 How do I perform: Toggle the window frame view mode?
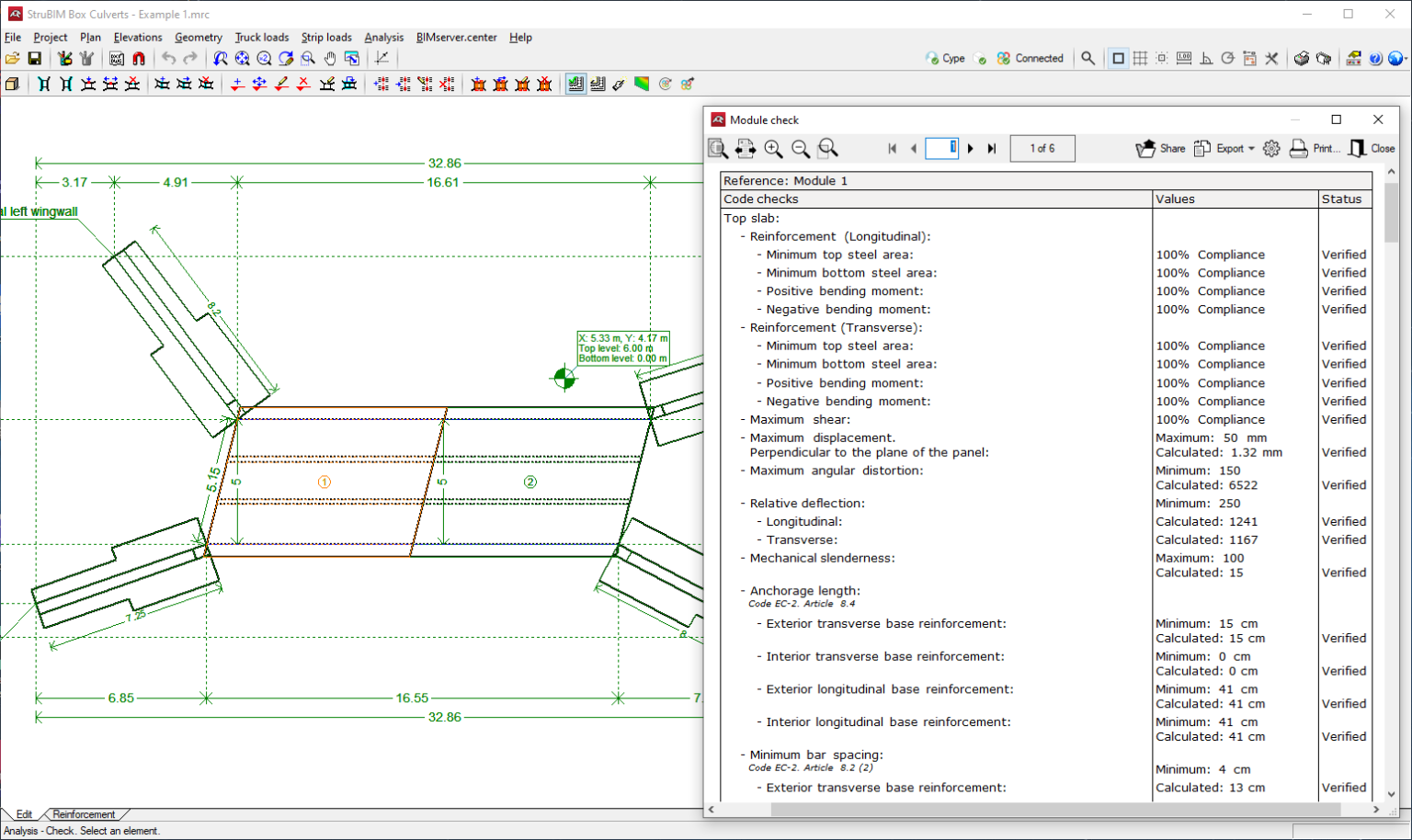(1118, 57)
